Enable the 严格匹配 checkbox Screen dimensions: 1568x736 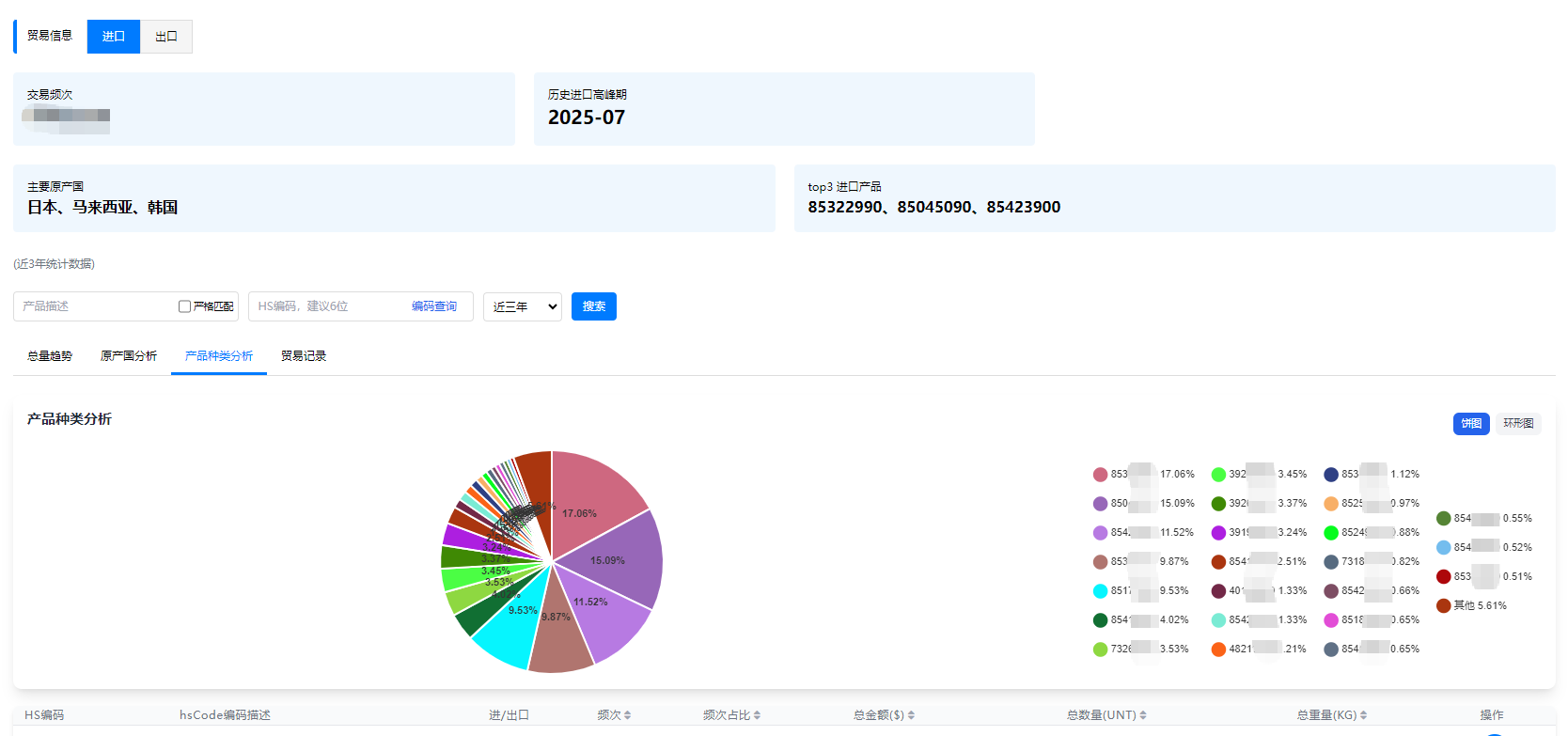184,306
